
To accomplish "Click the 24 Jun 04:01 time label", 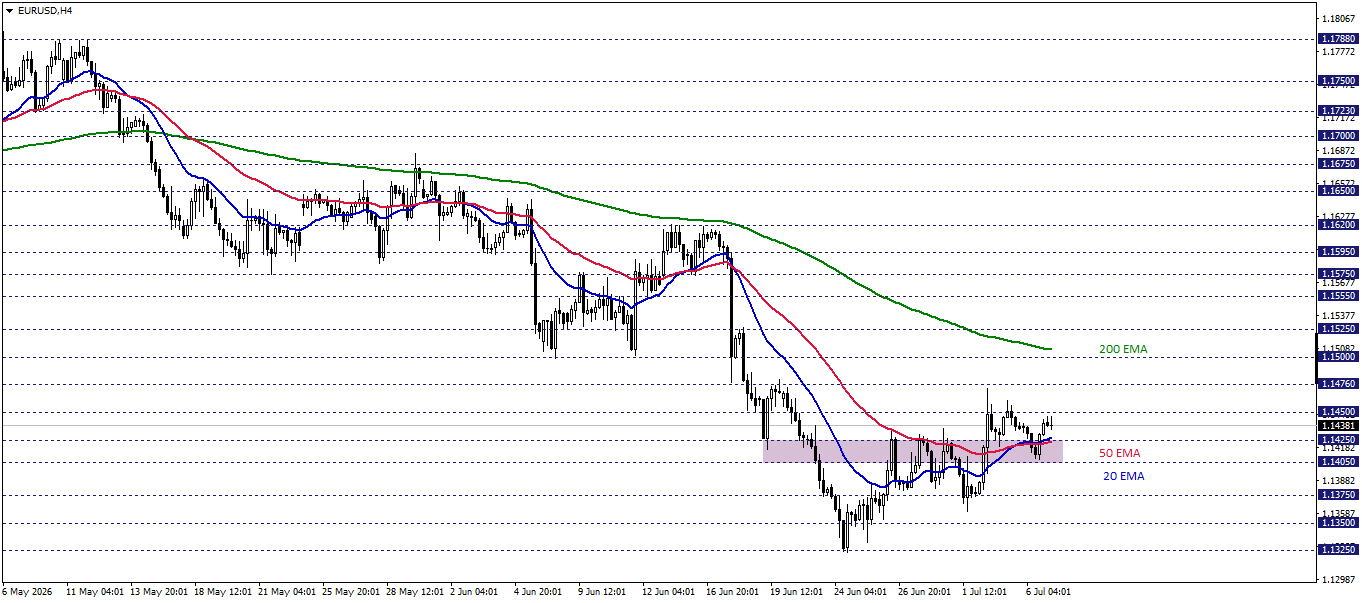I will (862, 591).
